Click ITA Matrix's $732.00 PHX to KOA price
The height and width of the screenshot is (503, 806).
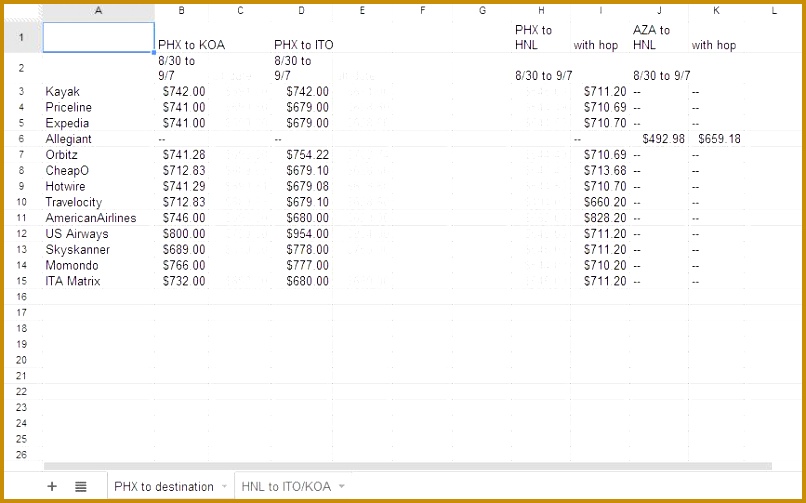[184, 281]
